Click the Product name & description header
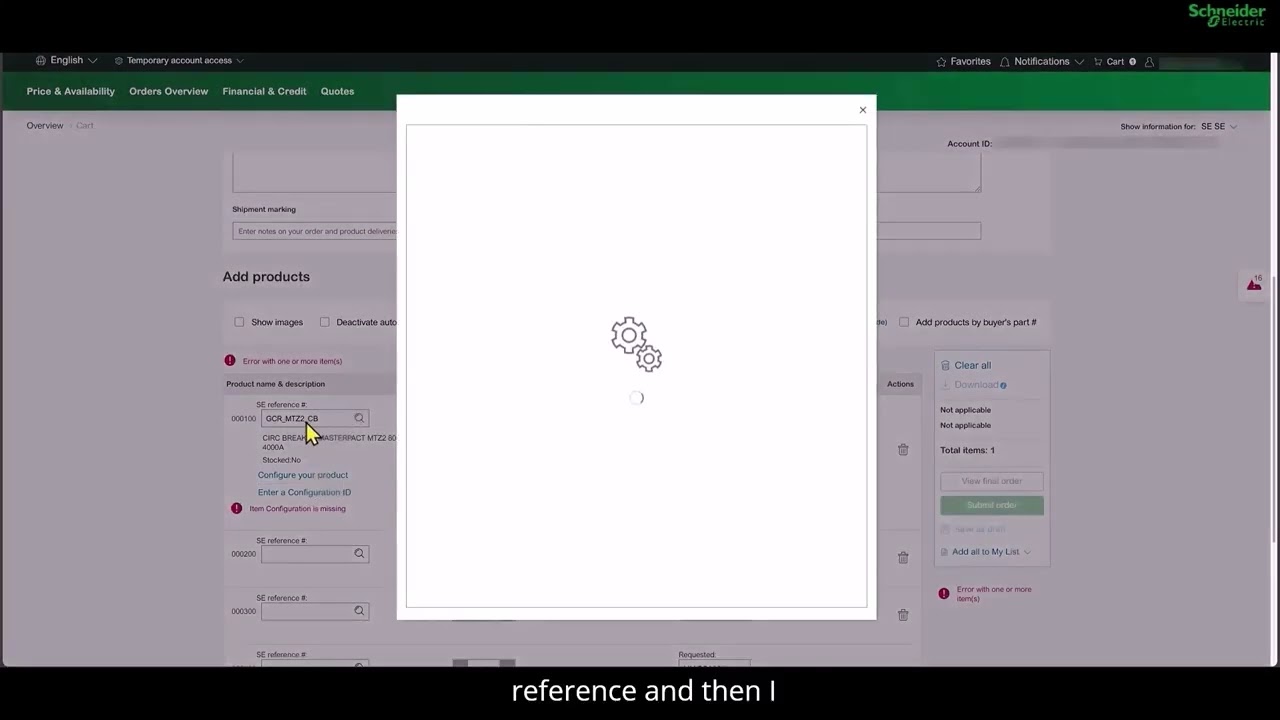1280x720 pixels. [x=275, y=384]
